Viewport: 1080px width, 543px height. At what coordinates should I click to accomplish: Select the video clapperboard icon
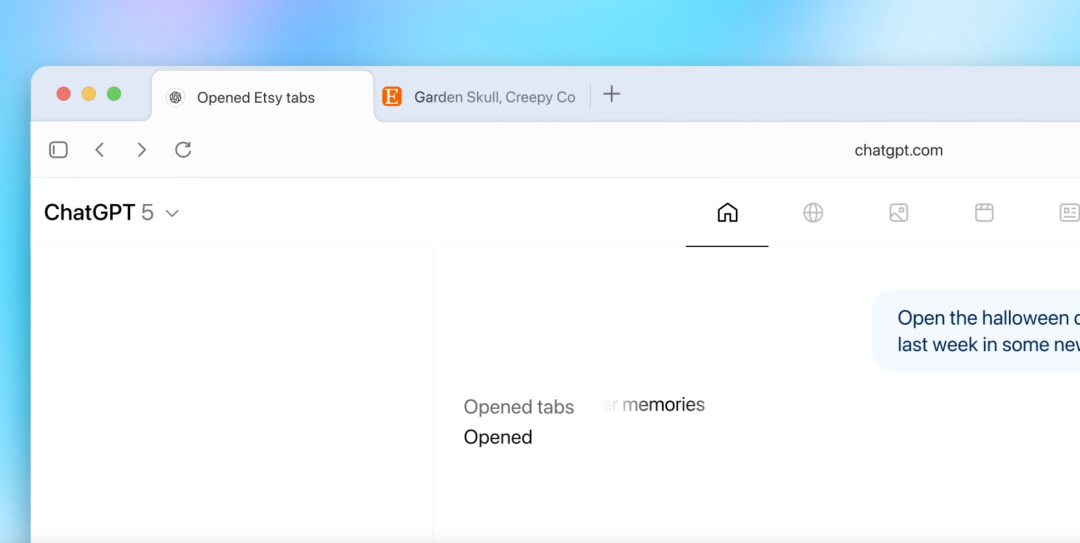[984, 213]
